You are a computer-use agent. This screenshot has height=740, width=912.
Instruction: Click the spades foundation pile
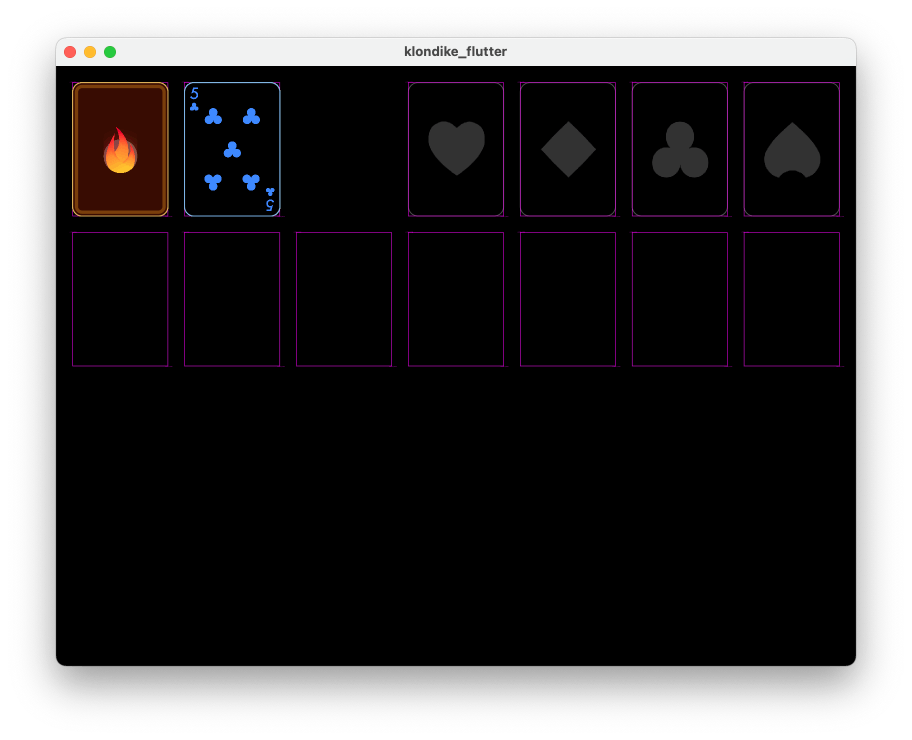792,150
